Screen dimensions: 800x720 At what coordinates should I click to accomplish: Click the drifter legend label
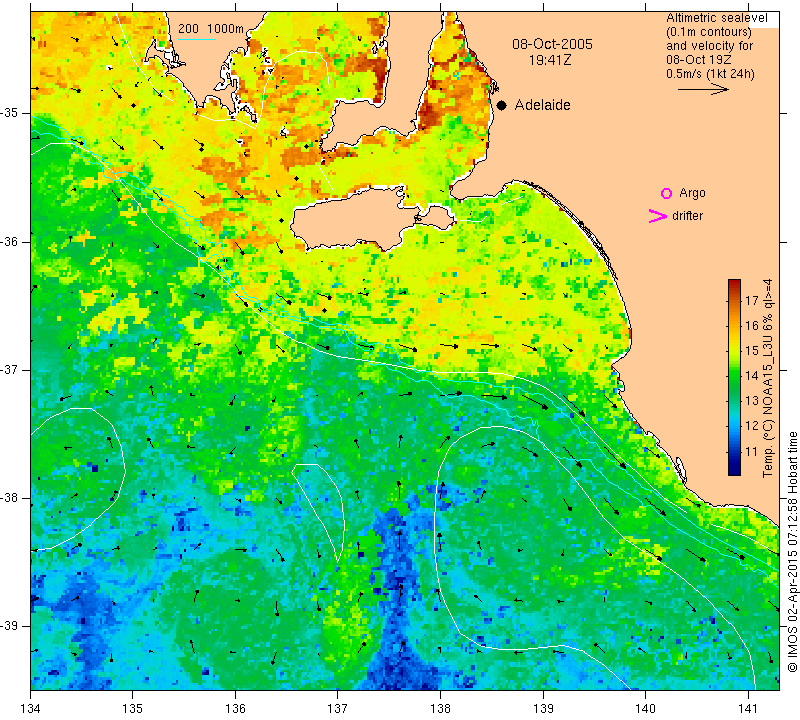coord(687,216)
